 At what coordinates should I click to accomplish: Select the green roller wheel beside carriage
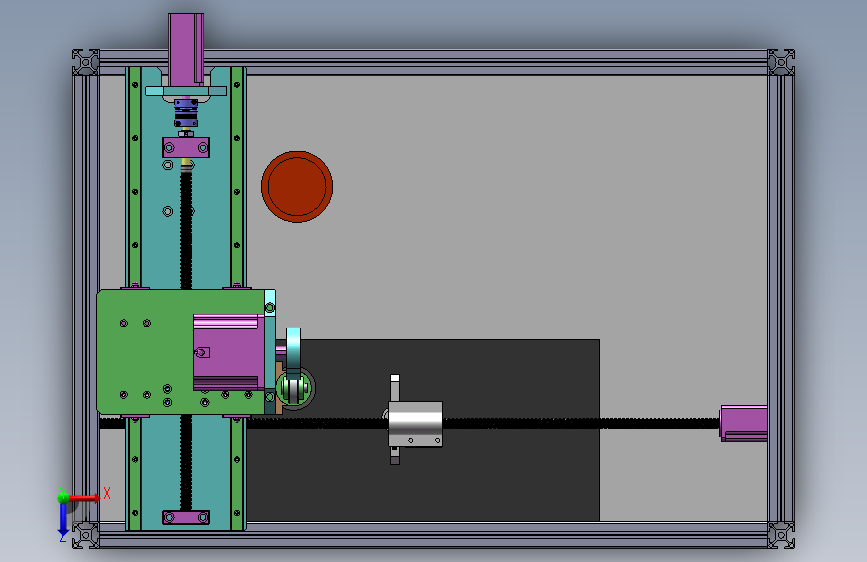click(294, 388)
